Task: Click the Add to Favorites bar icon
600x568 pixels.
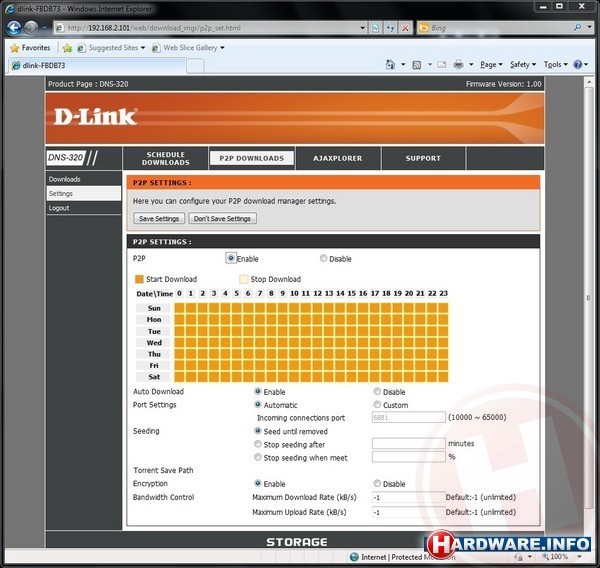Action: point(67,48)
